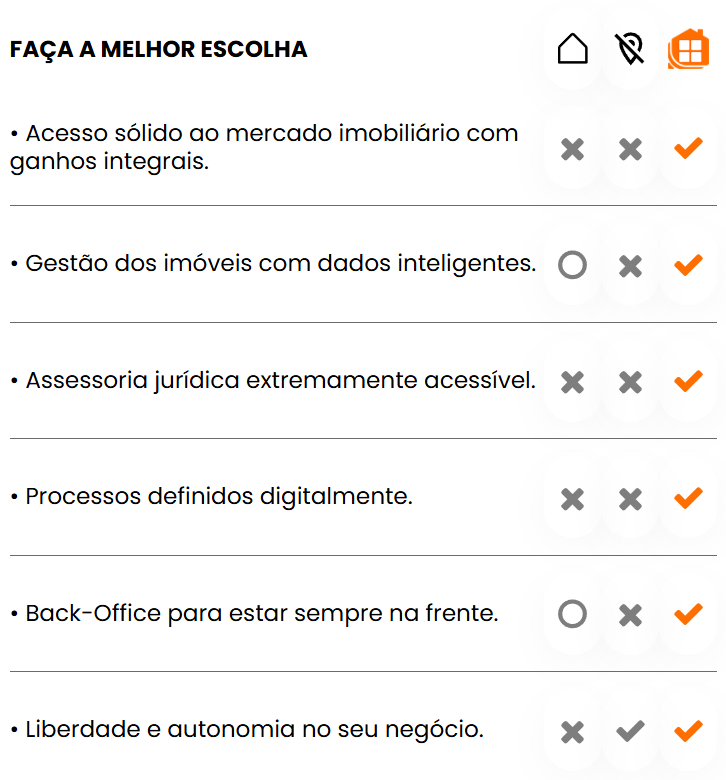
Task: Click gray circle in Gestão dos imóveis row
Action: tap(572, 265)
